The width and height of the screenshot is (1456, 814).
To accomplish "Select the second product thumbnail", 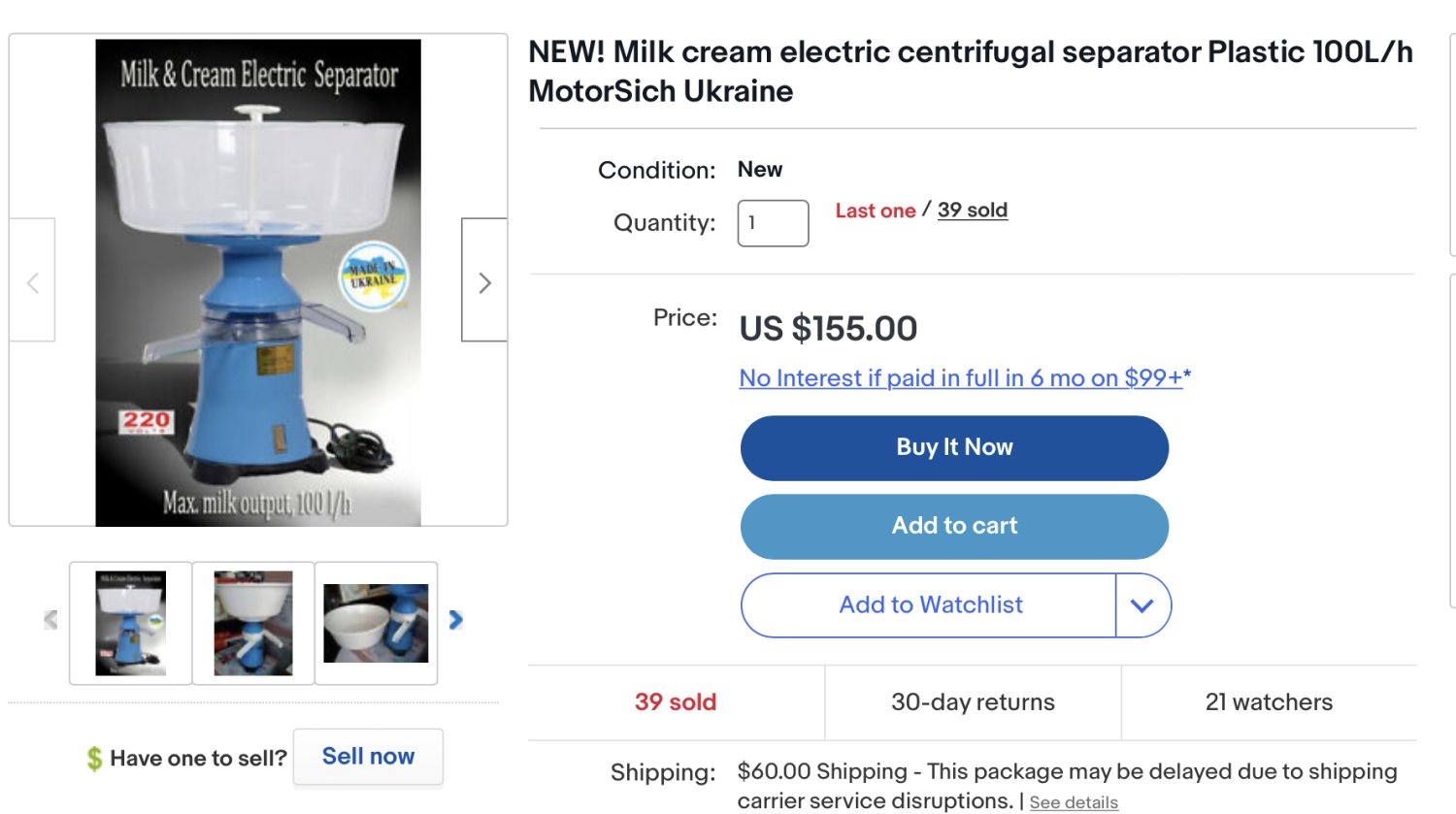I will click(253, 623).
